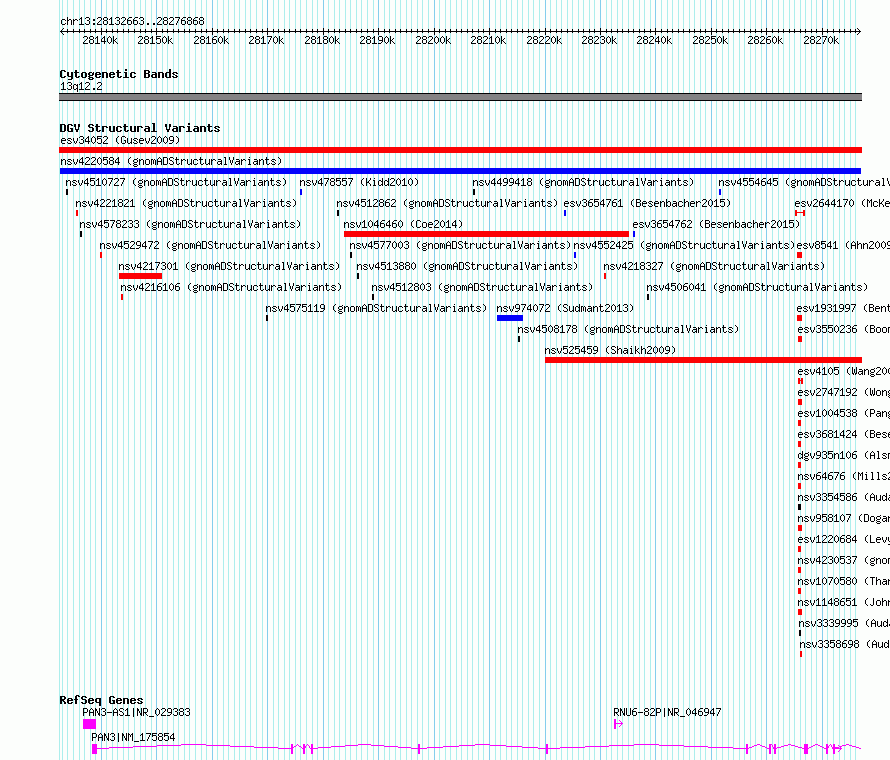The image size is (890, 760).
Task: Click dgv935n106 variant label
Action: pyautogui.click(x=843, y=455)
